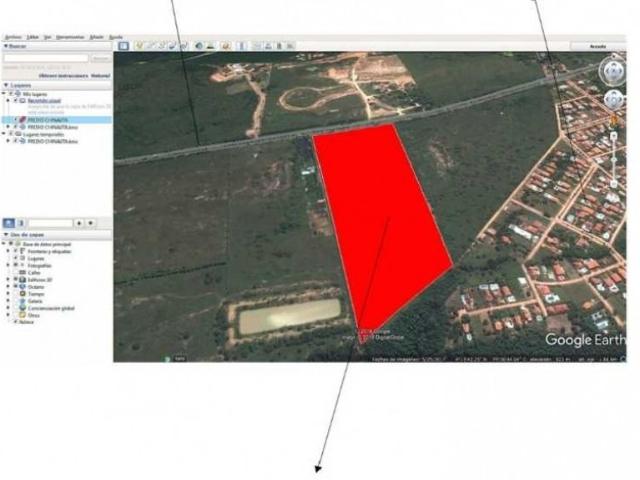Collapse the Lugares temporales tree node

coord(4,134)
